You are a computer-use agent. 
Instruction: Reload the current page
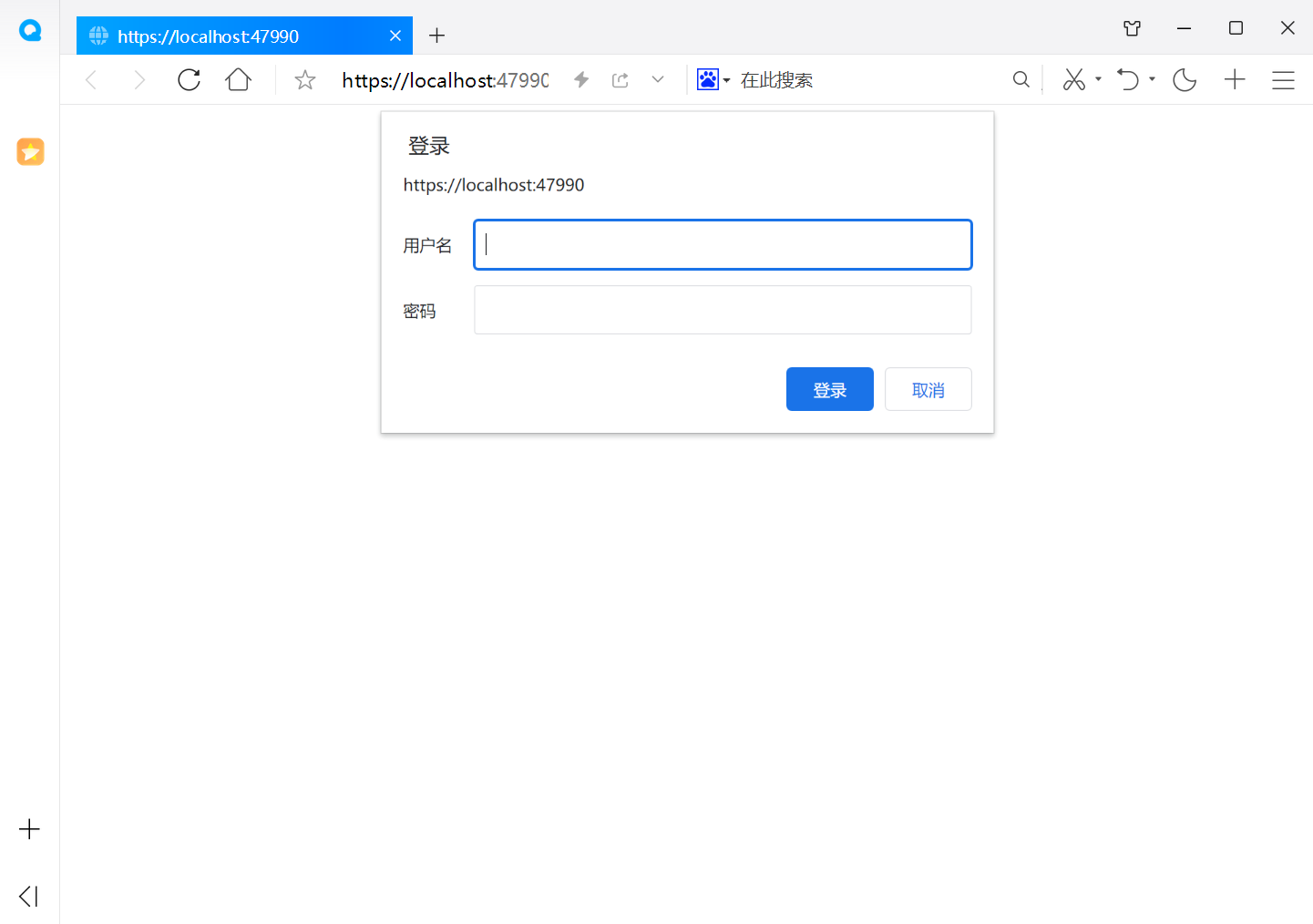(190, 80)
